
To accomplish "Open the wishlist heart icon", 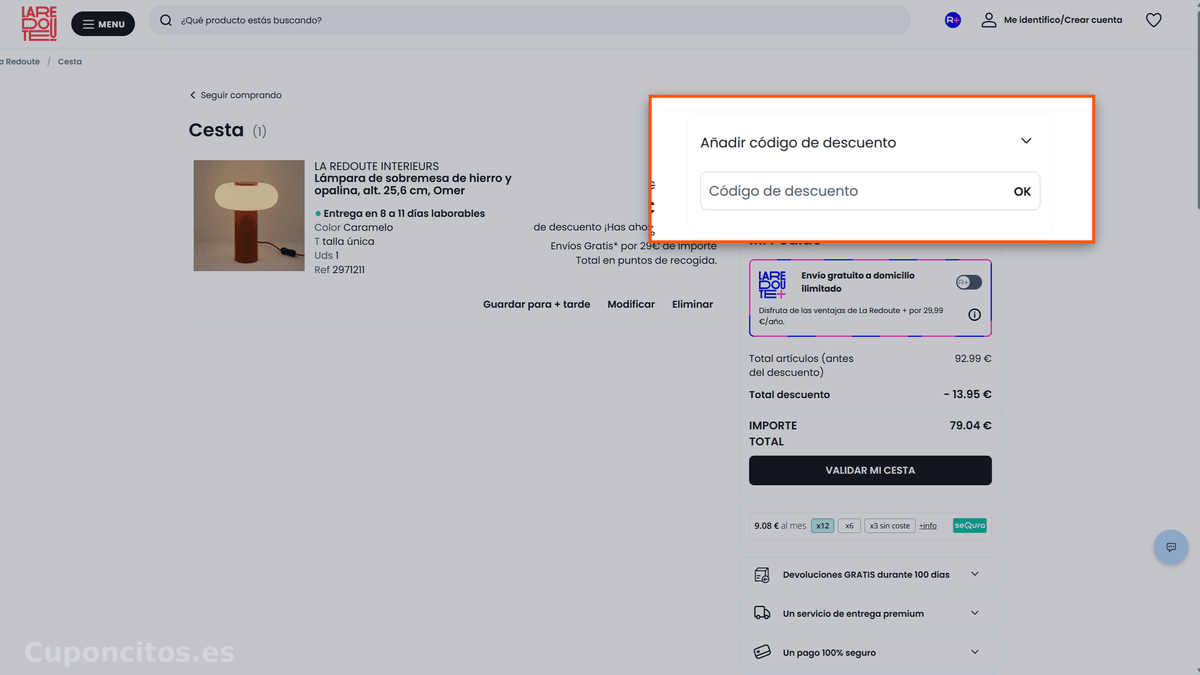I will coord(1154,20).
